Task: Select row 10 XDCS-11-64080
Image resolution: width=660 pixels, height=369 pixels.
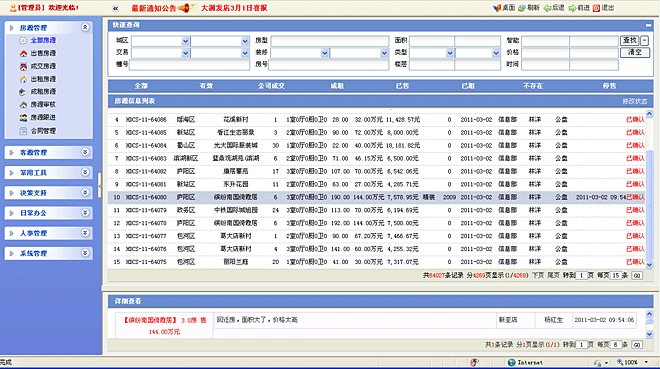Action: (x=377, y=197)
